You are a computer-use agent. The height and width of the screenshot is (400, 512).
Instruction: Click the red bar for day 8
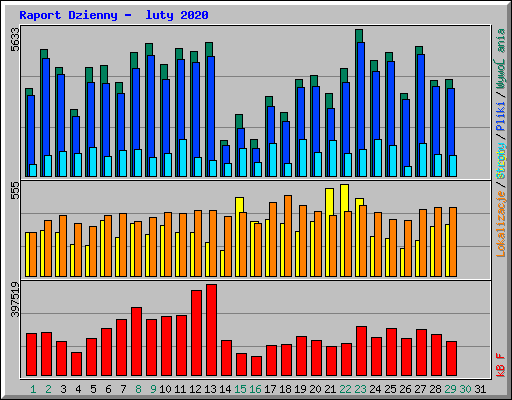(136, 342)
